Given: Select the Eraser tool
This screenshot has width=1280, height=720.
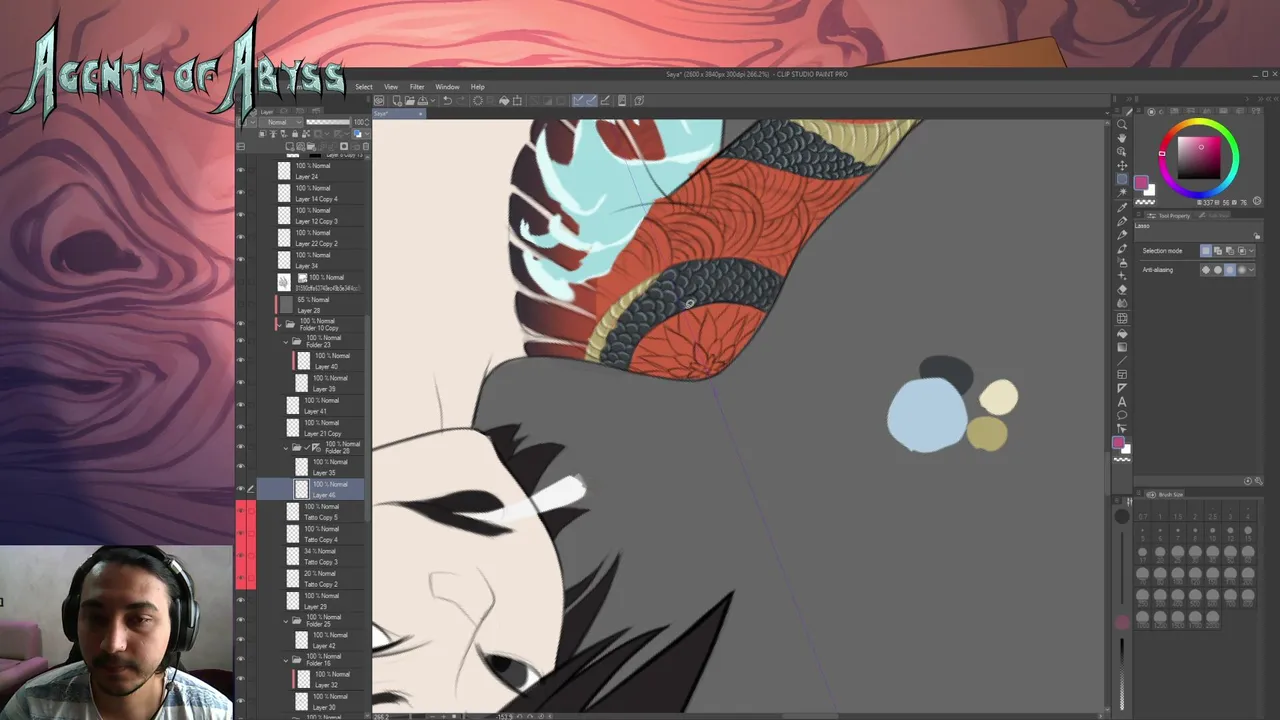Looking at the screenshot, I should 1122,289.
